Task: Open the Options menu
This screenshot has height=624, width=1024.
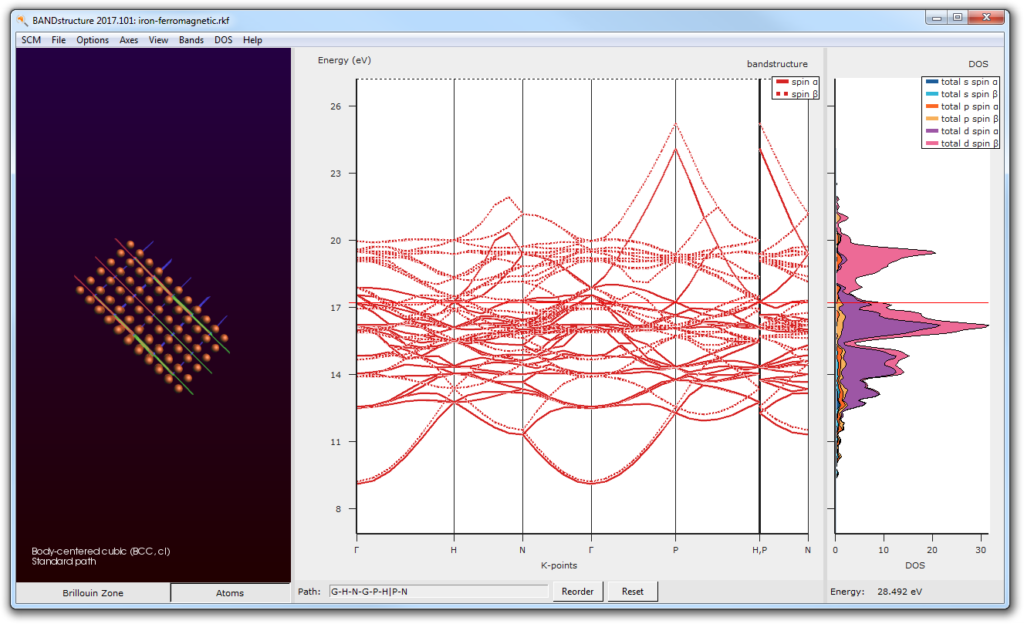Action: [x=92, y=40]
